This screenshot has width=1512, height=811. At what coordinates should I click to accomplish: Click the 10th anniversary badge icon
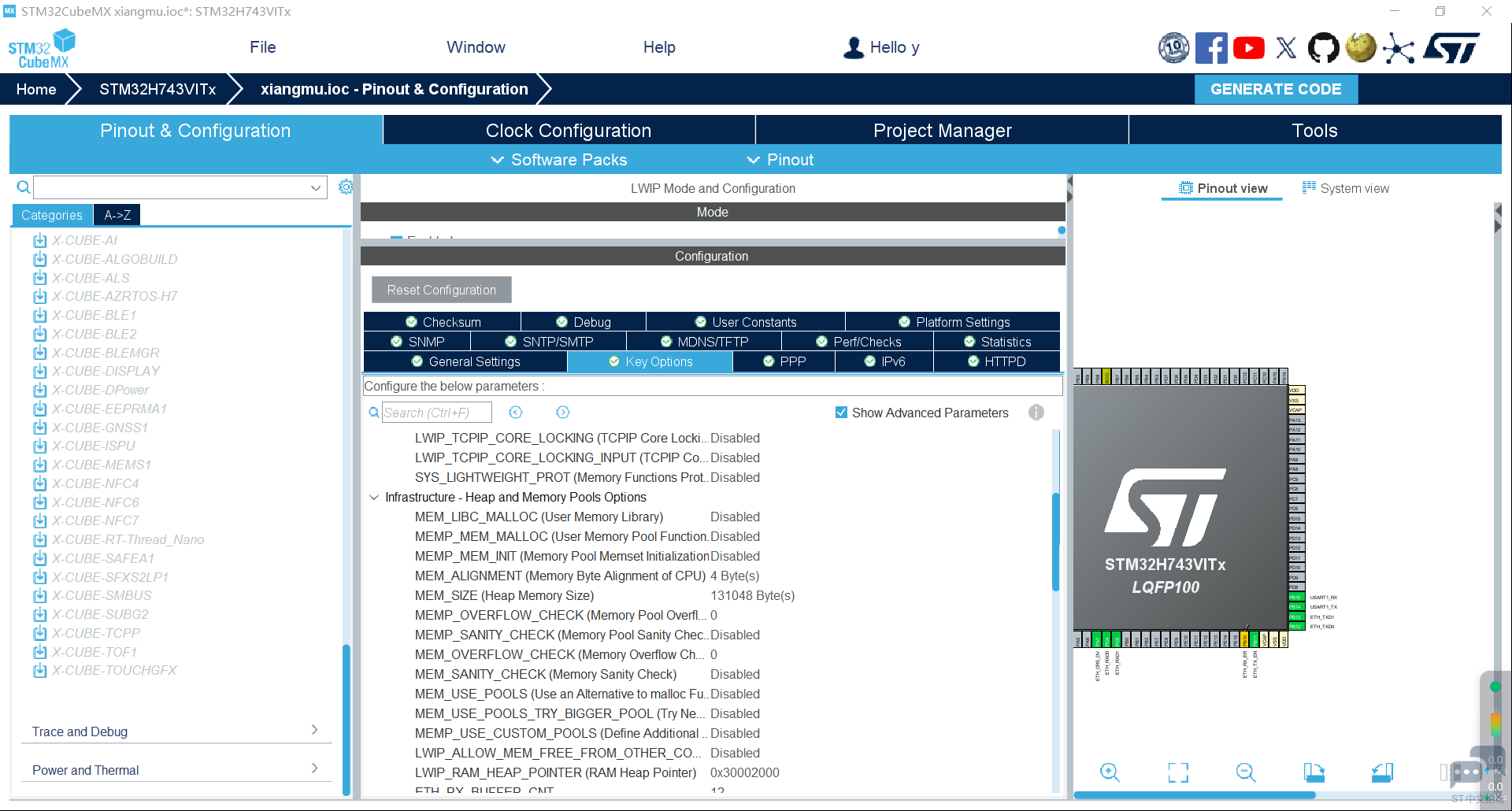pos(1174,48)
